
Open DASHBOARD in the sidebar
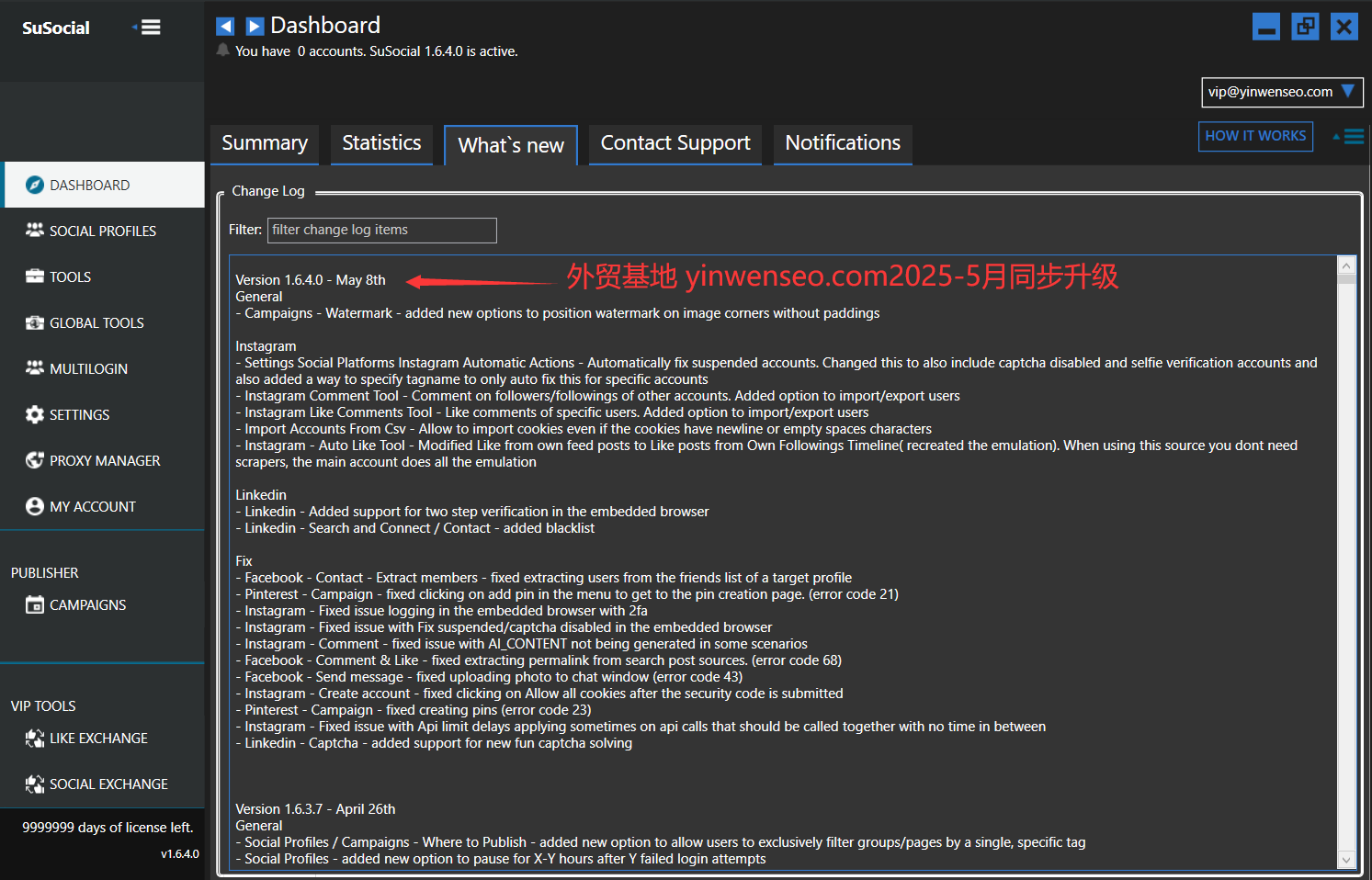coord(102,185)
